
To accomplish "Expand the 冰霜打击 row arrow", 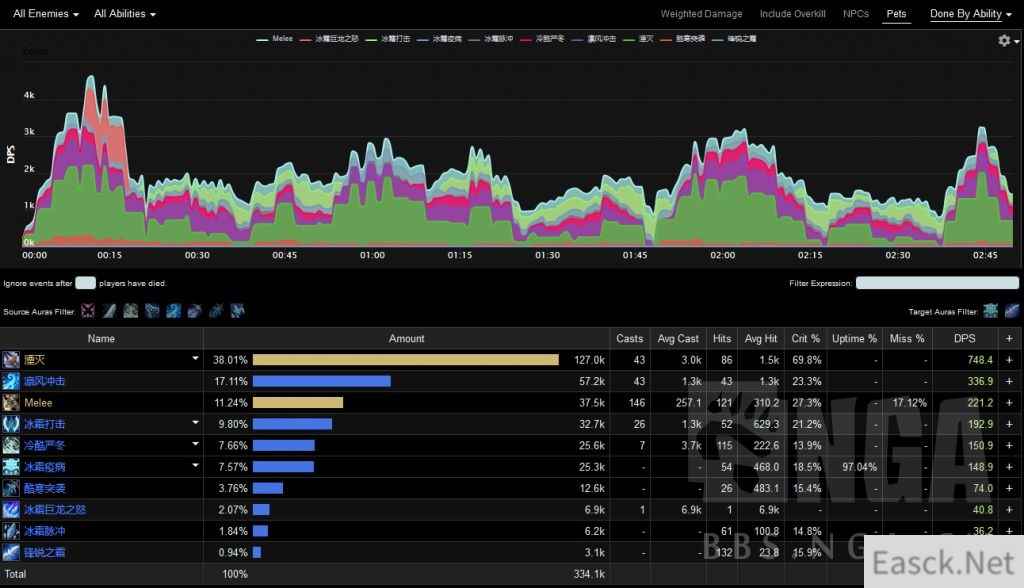I will tap(195, 424).
